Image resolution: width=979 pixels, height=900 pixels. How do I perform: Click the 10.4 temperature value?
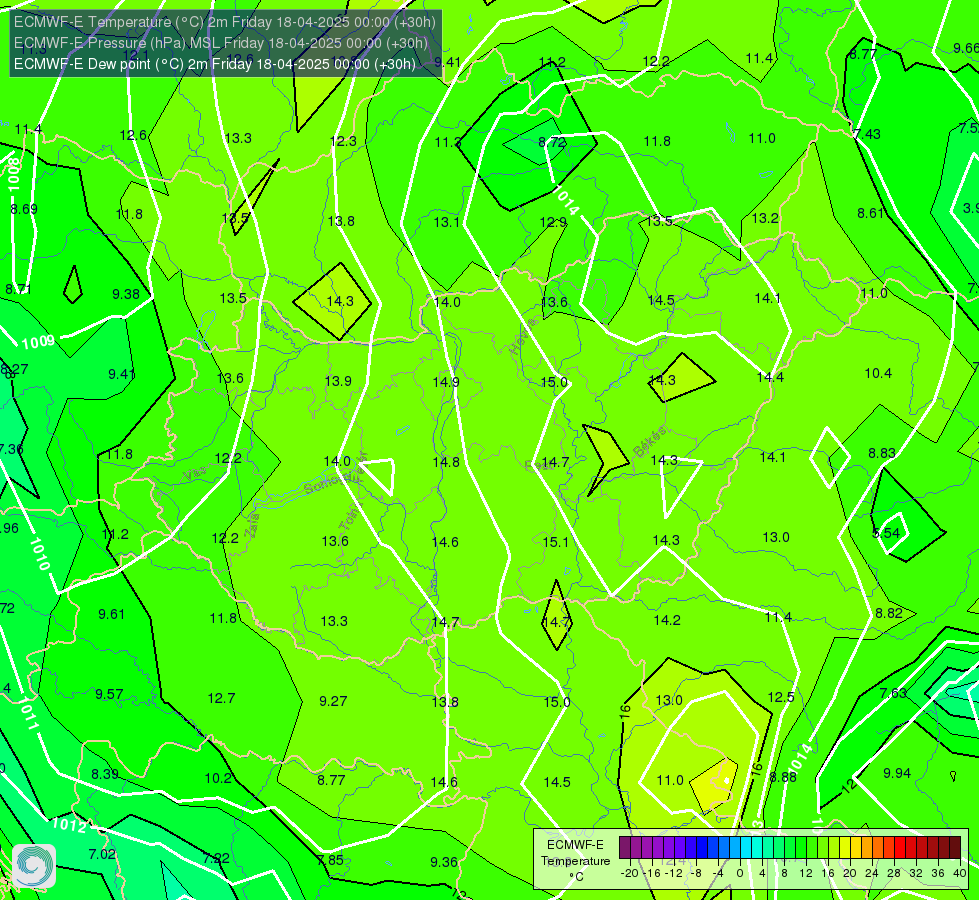(878, 373)
